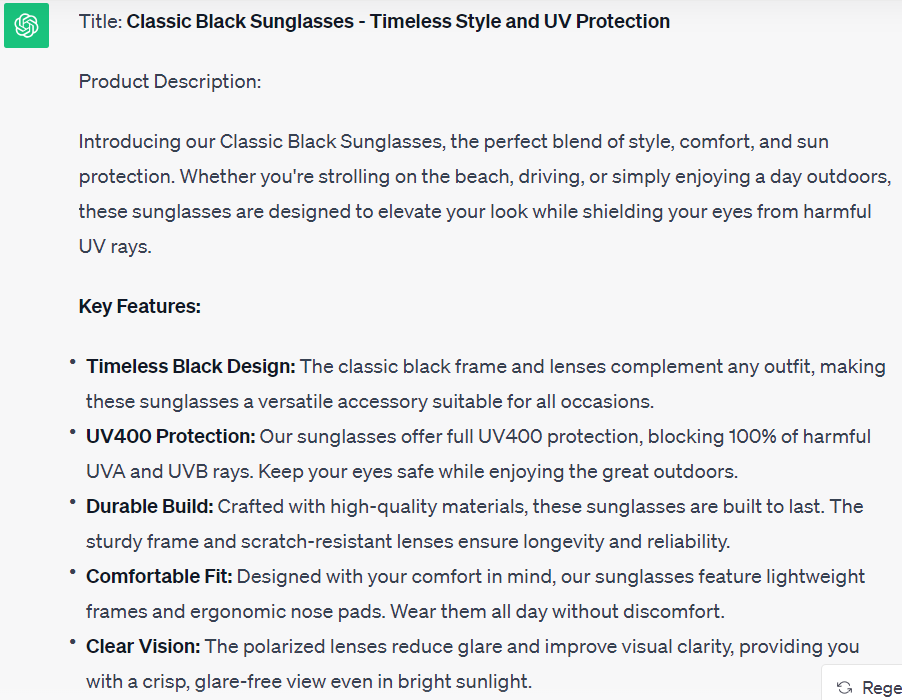Click the bold Classic Black Sunglasses title
Viewport: 902px width, 700px height.
tap(398, 21)
